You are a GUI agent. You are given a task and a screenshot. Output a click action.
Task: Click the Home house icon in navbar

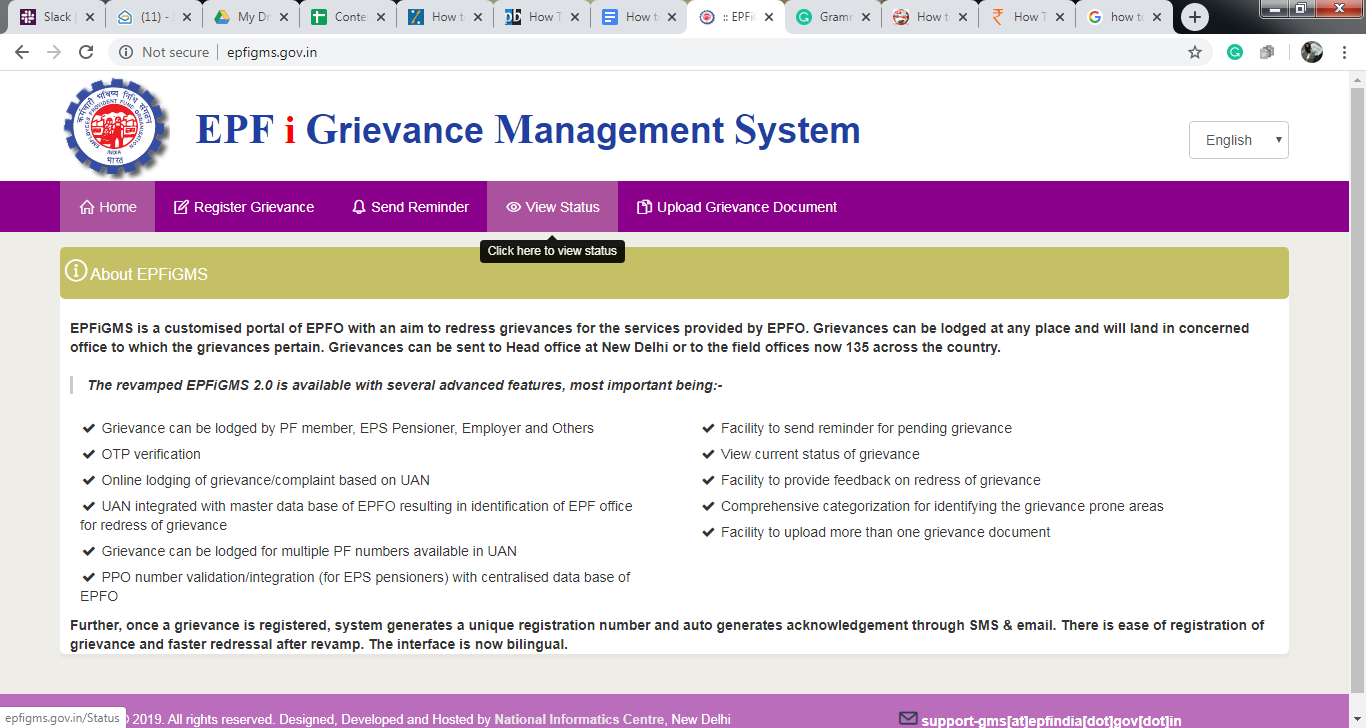87,207
